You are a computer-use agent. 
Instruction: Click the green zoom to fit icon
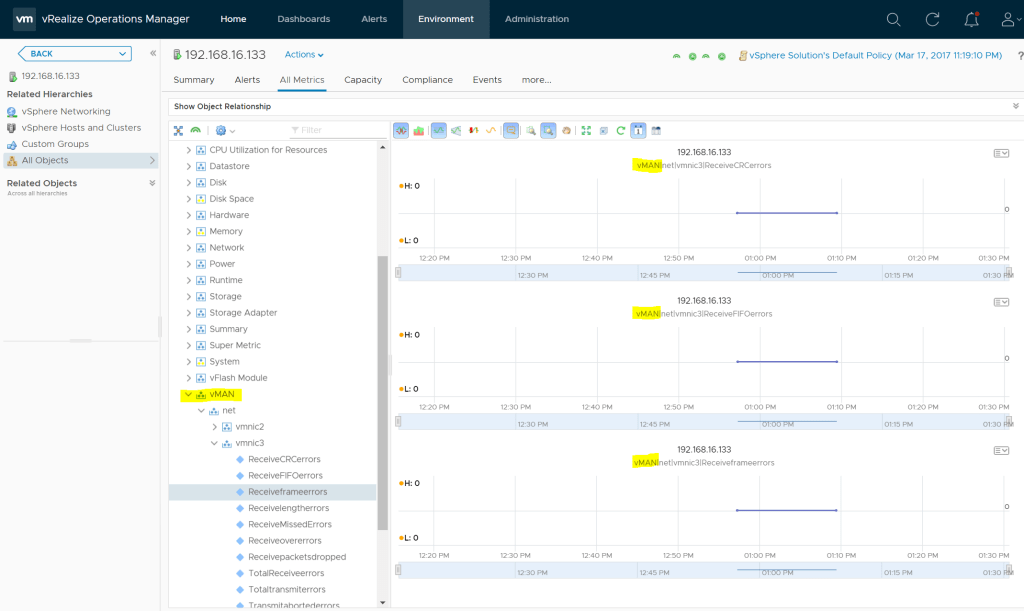[x=586, y=131]
